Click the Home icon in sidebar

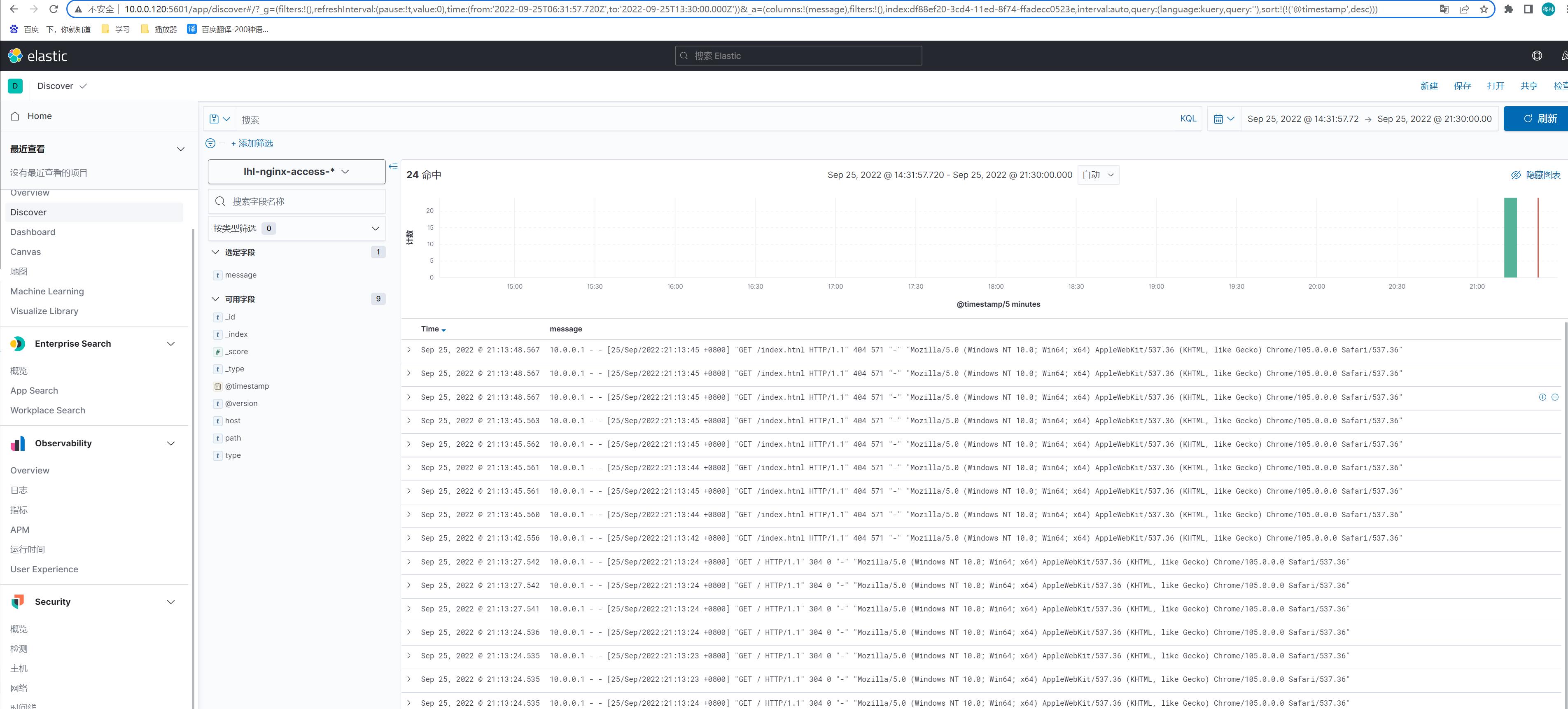(x=15, y=116)
